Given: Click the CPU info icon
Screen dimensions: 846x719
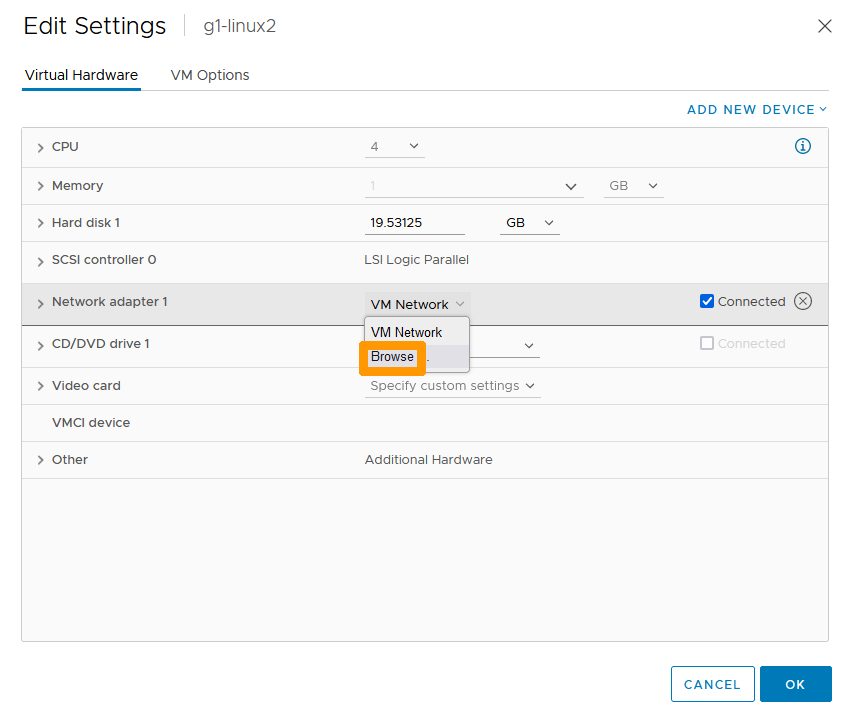Looking at the screenshot, I should coord(802,147).
